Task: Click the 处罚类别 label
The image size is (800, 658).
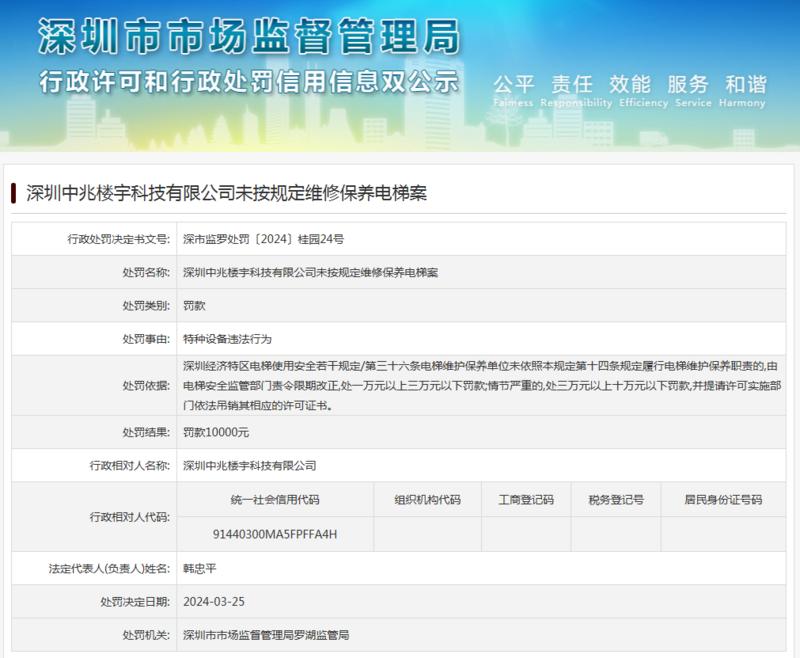Action: [x=146, y=306]
